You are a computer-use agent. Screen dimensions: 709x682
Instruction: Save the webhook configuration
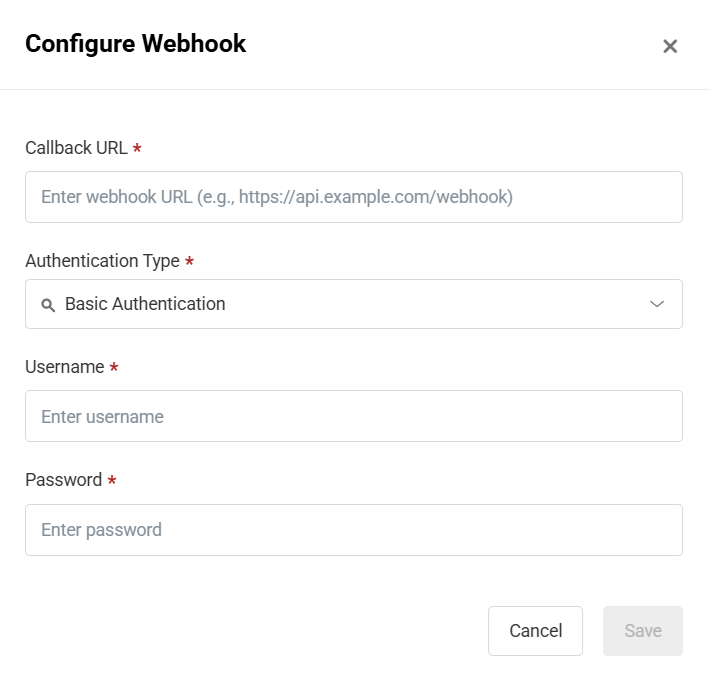coord(642,631)
